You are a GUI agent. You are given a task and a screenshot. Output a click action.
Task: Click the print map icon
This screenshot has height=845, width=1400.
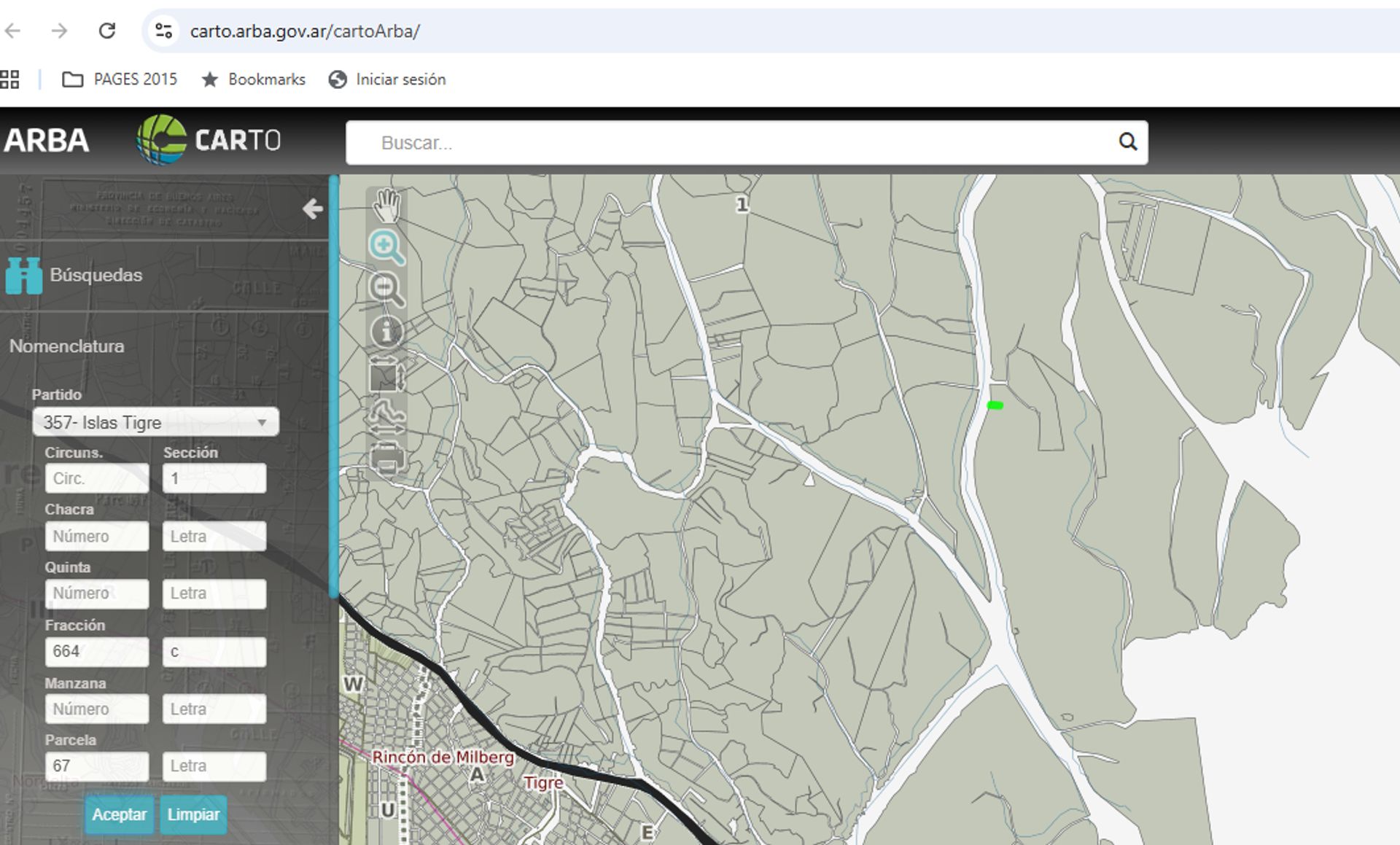point(386,459)
